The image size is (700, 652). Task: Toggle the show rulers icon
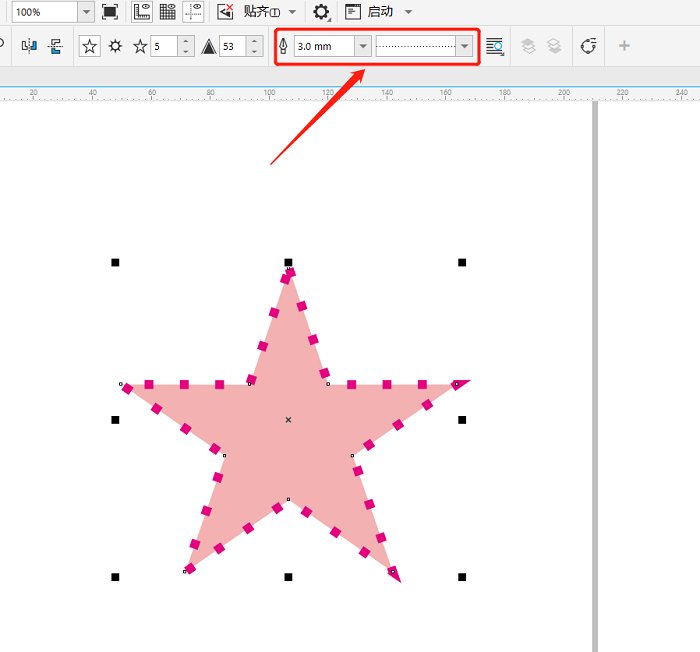point(142,12)
